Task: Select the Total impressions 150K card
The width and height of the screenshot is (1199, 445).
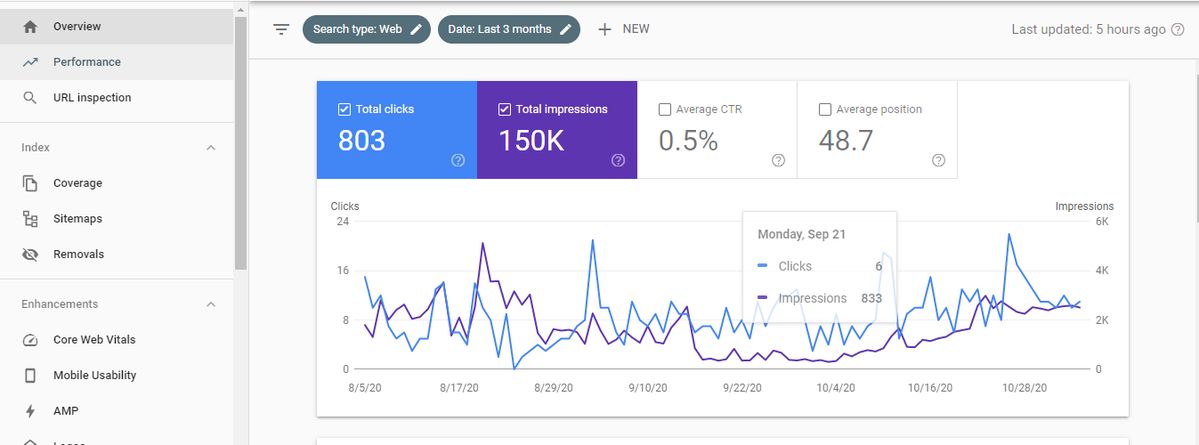Action: pos(557,130)
